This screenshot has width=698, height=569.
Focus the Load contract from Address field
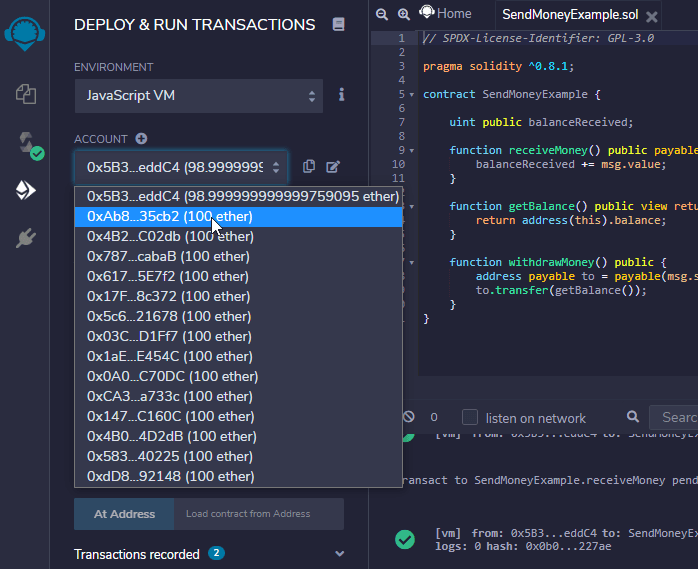(259, 514)
